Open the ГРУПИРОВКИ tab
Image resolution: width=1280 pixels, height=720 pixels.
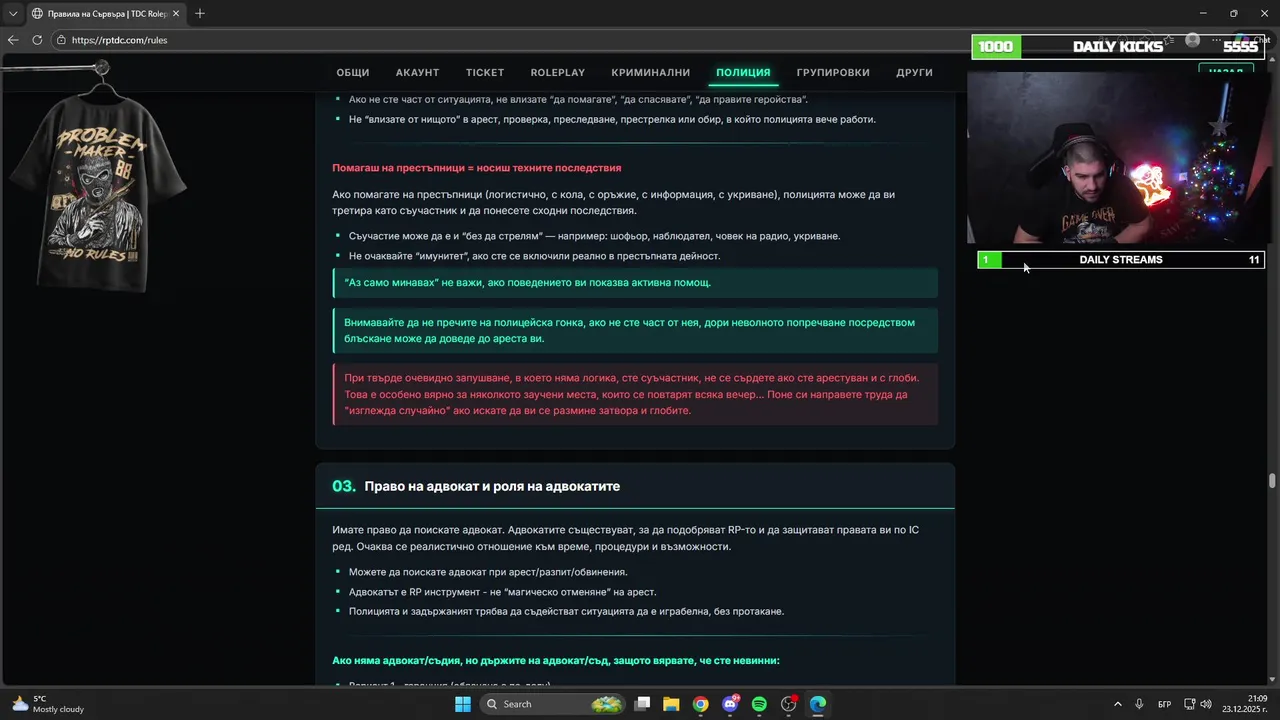coord(833,72)
